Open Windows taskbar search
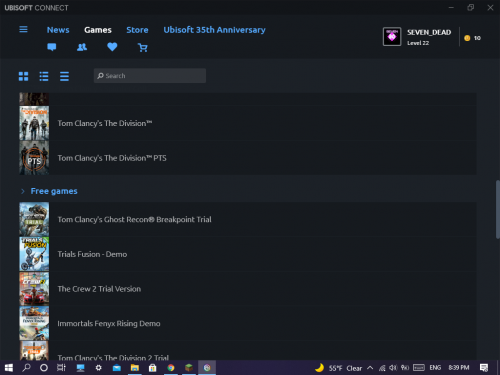Image resolution: width=500 pixels, height=375 pixels. click(26, 368)
